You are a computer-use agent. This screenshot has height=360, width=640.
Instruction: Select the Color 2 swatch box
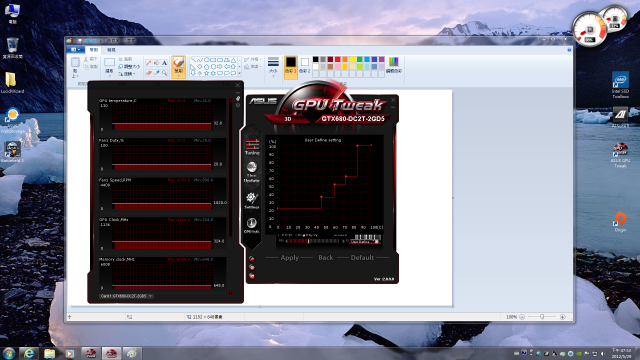click(305, 65)
